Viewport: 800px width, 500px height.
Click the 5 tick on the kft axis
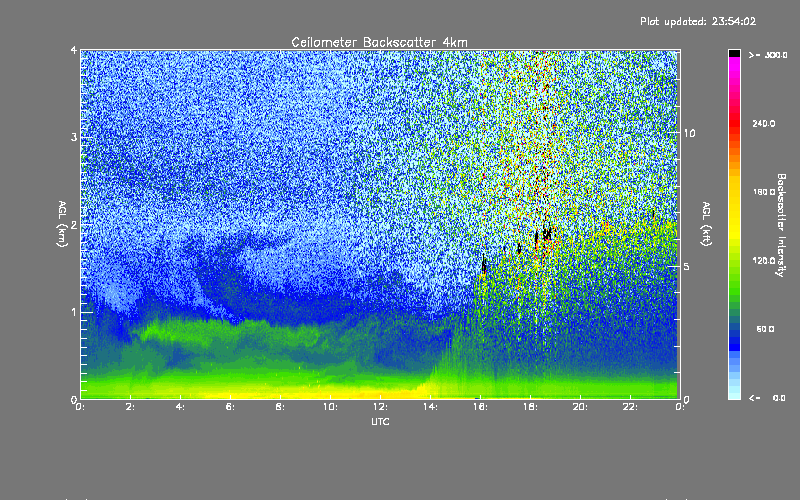click(x=687, y=267)
